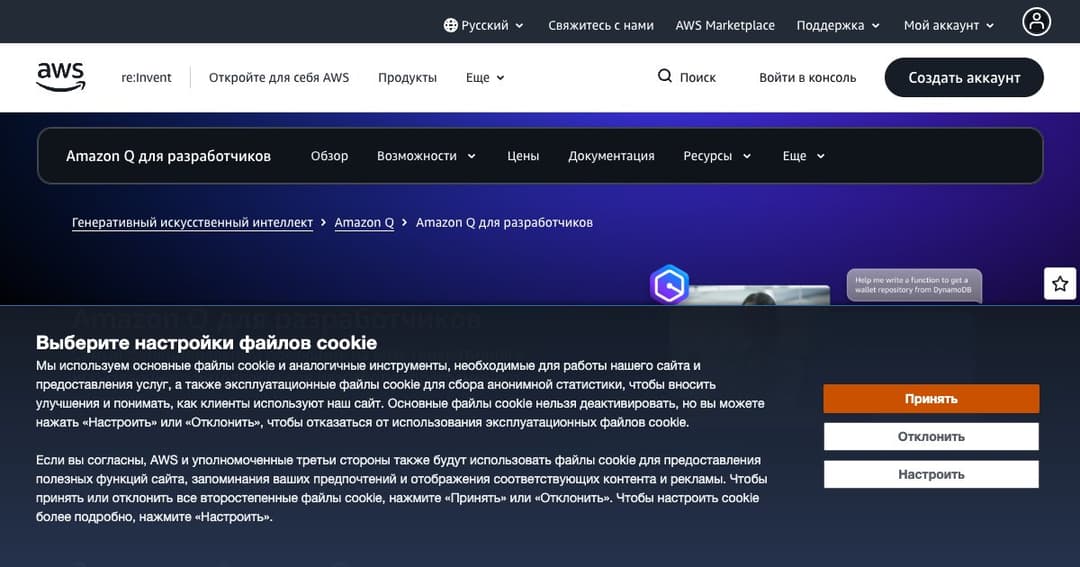The width and height of the screenshot is (1080, 567).
Task: Click the heading Выберите настройки файлов cookie
Action: [x=207, y=342]
